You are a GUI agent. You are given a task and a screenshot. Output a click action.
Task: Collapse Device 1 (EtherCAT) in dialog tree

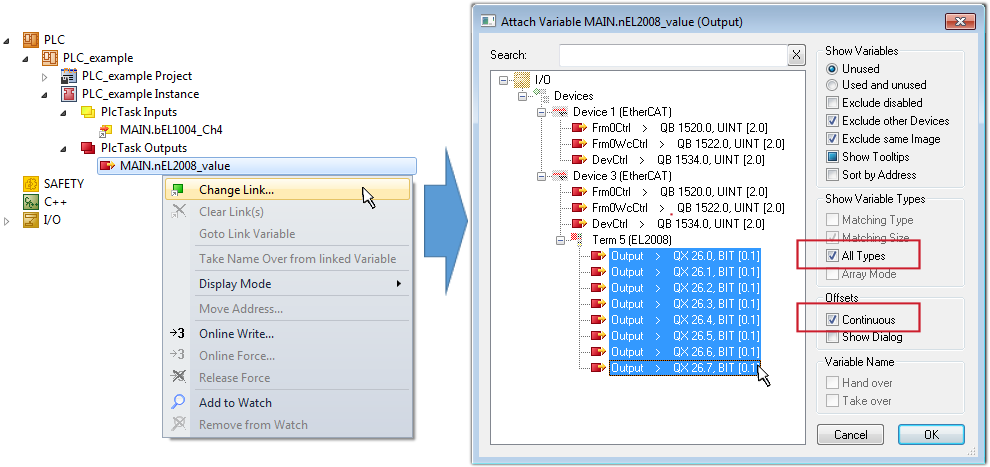(541, 112)
